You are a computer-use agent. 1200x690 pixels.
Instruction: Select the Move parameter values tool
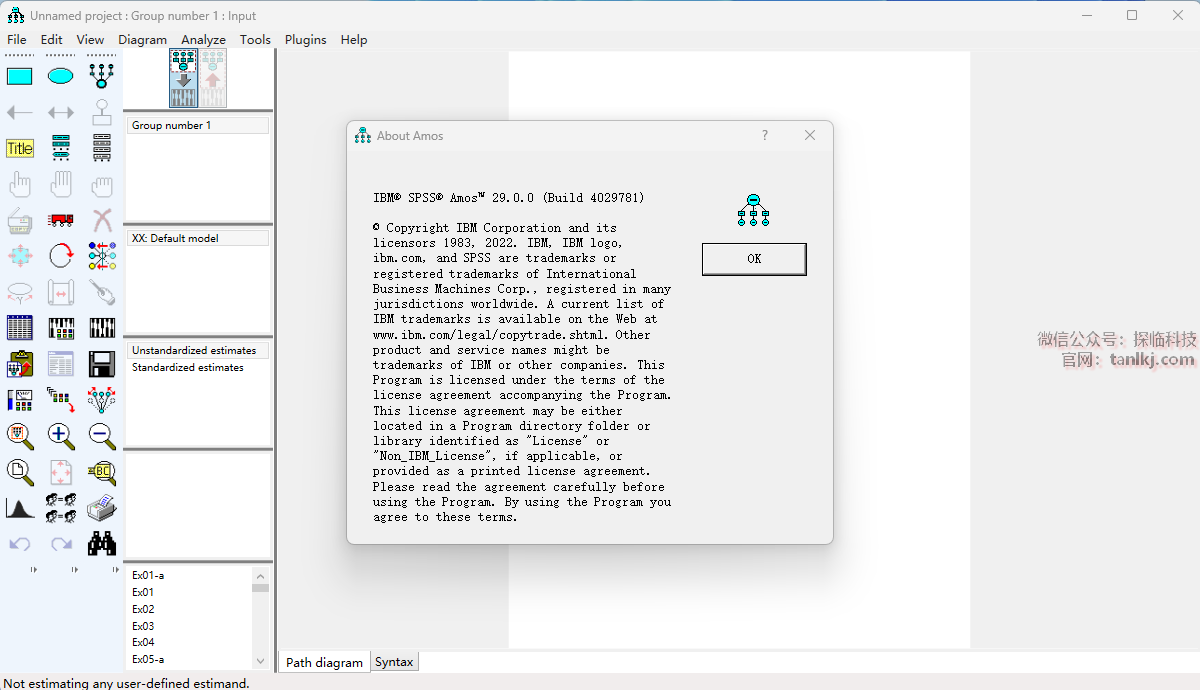pos(20,292)
